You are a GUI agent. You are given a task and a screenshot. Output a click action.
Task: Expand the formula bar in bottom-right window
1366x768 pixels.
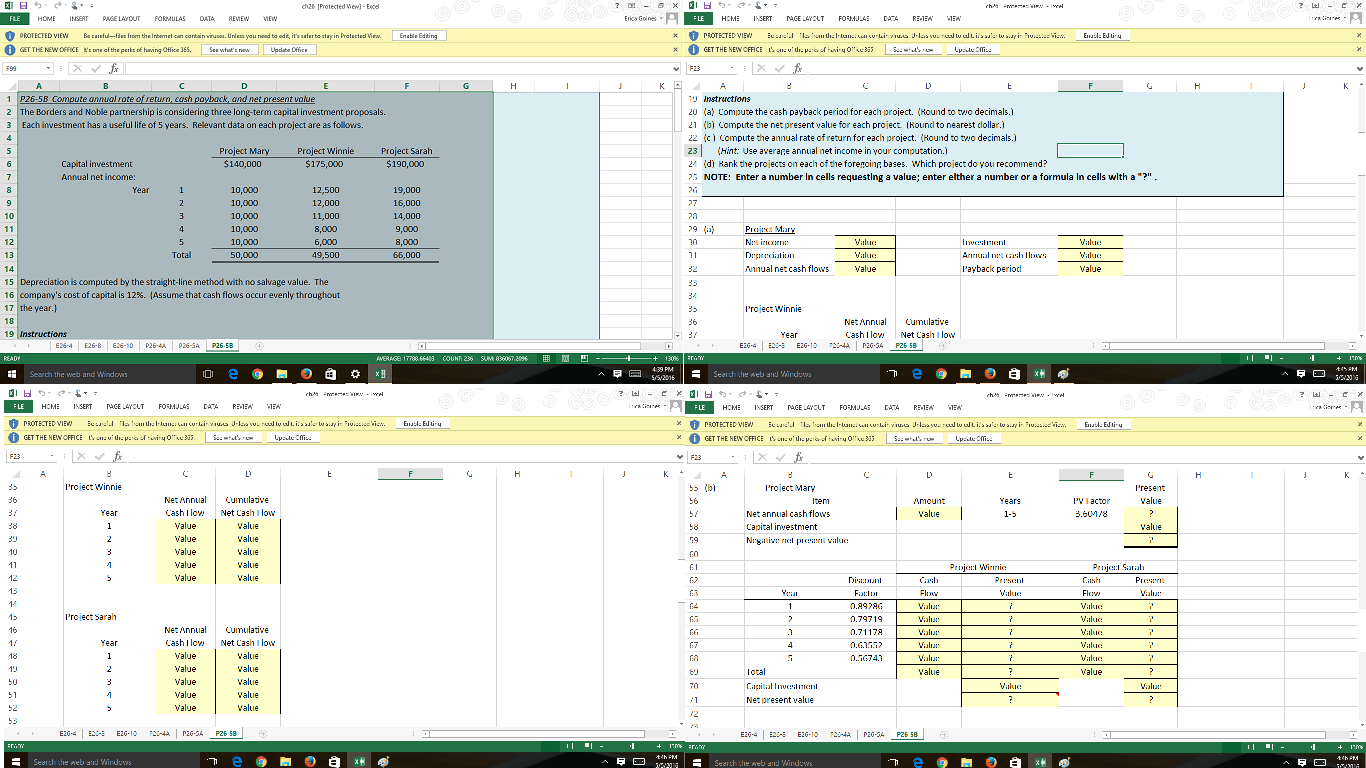(1359, 456)
